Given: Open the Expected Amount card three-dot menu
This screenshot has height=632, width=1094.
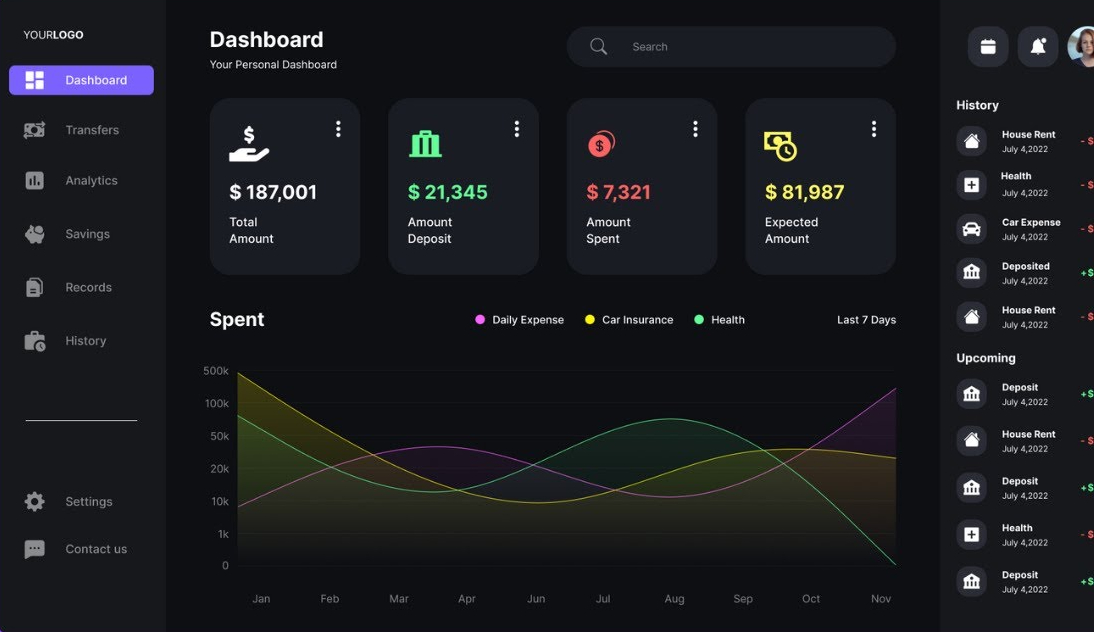Looking at the screenshot, I should pyautogui.click(x=874, y=129).
